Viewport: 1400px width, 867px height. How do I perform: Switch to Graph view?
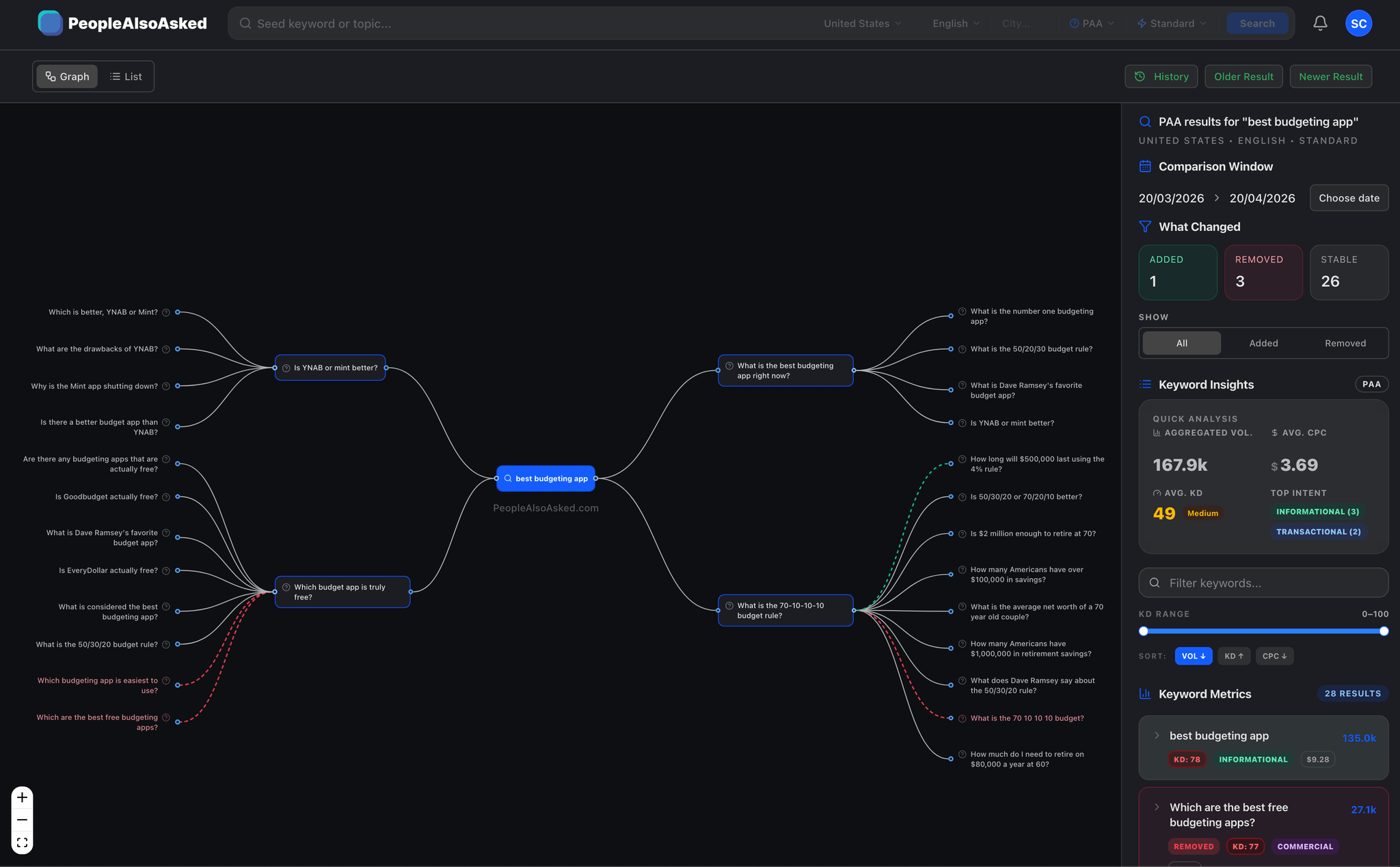point(67,77)
